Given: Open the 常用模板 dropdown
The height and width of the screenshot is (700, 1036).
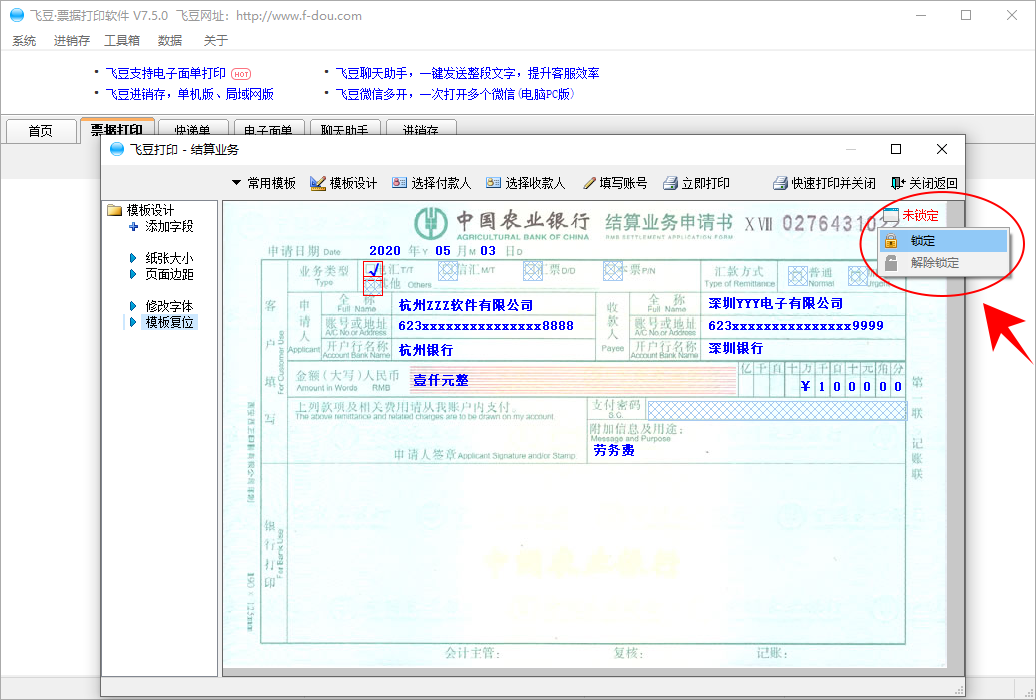Looking at the screenshot, I should (x=264, y=183).
